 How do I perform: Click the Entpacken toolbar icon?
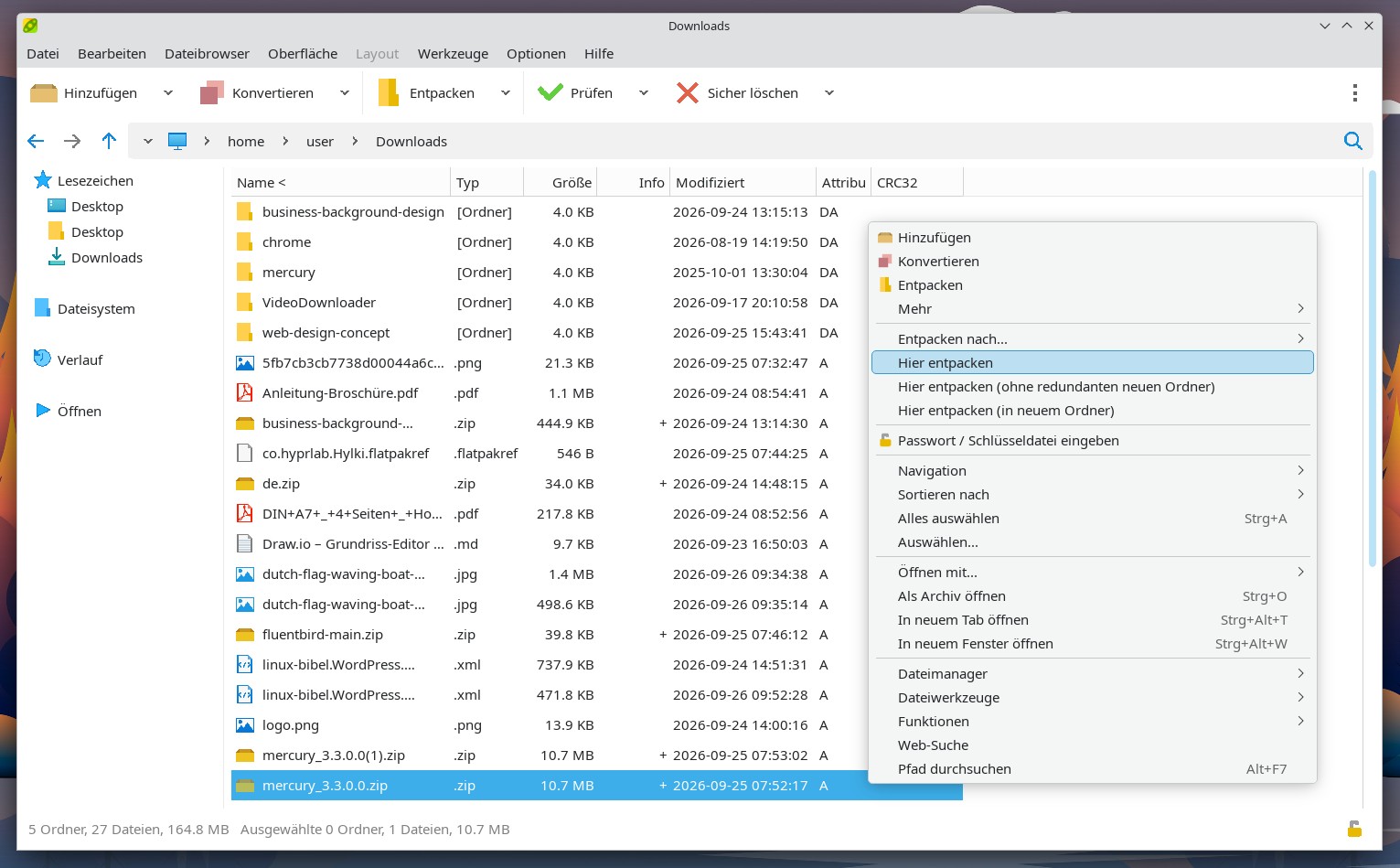[389, 92]
